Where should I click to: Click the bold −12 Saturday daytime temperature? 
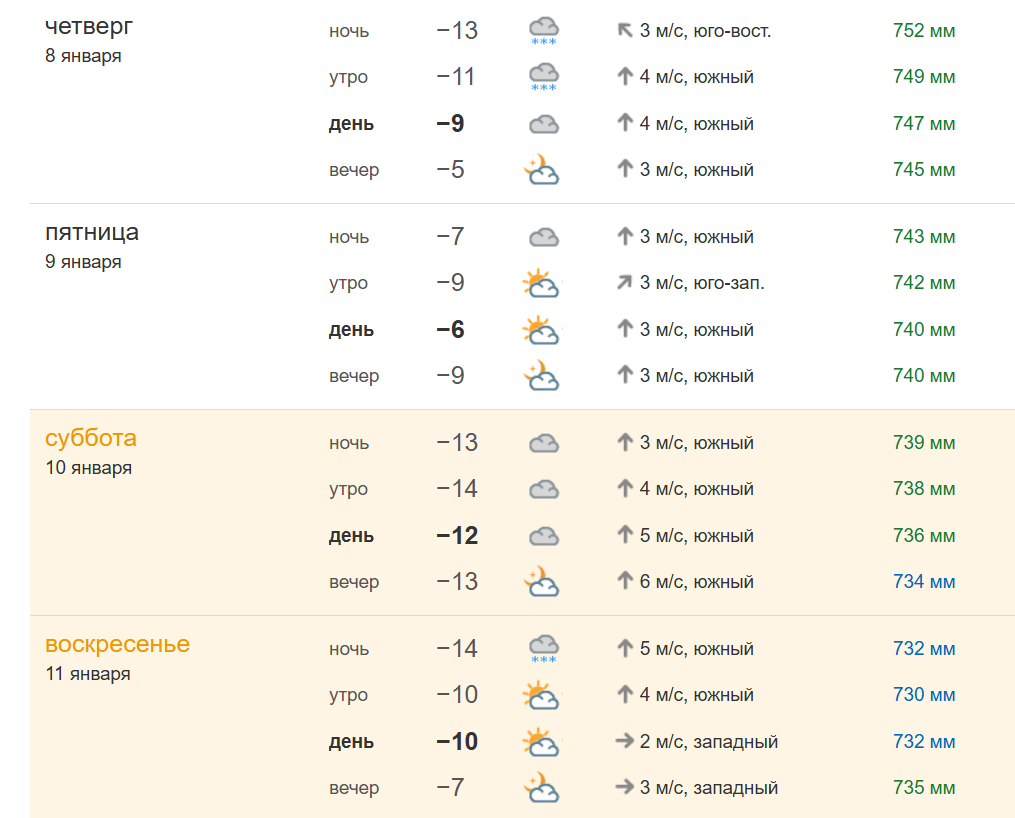(x=457, y=536)
